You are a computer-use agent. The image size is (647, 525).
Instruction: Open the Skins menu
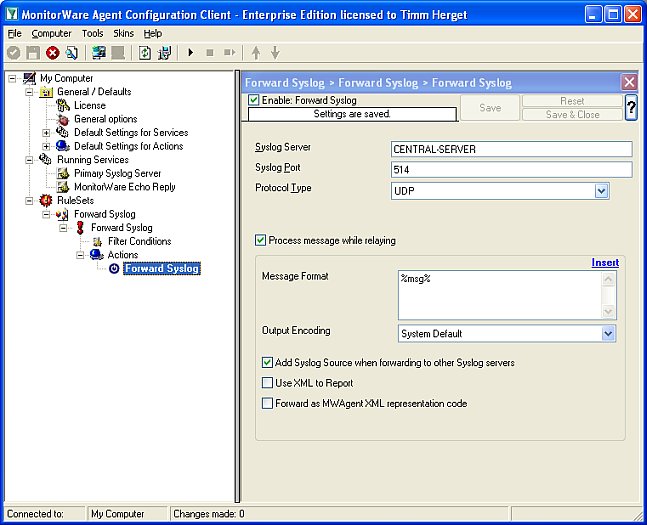pyautogui.click(x=123, y=33)
